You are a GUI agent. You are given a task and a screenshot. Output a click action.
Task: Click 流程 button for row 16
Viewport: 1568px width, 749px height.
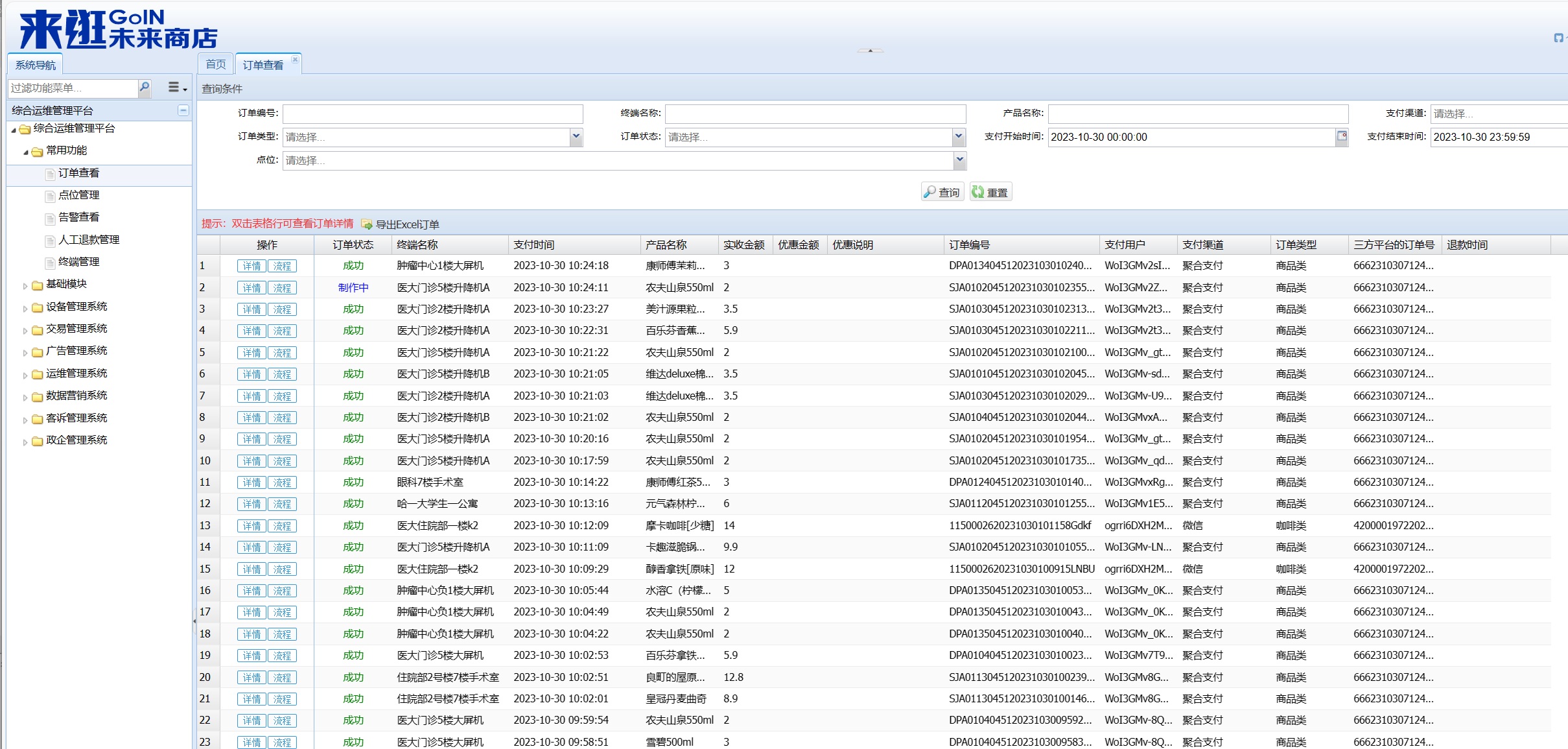(x=282, y=590)
